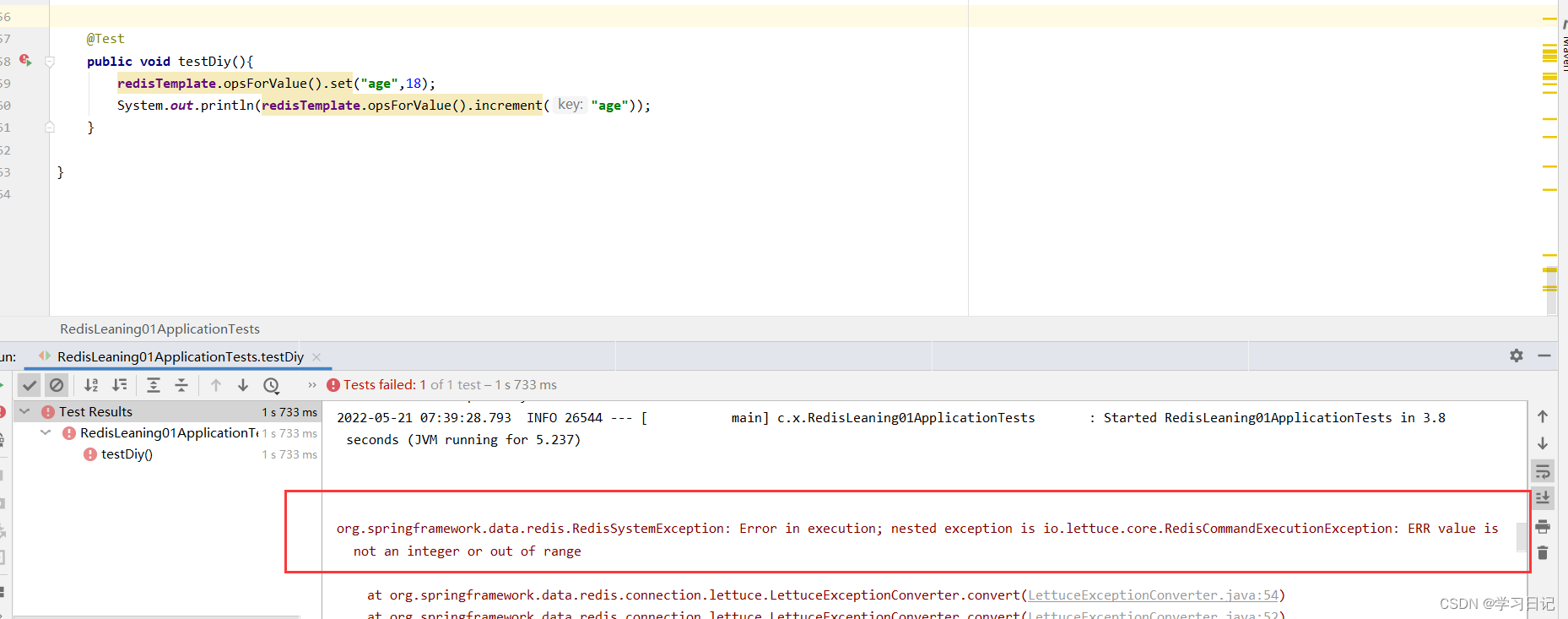Open LettuceExceptionConverter.java:54 link
The width and height of the screenshot is (1568, 619).
click(x=1153, y=595)
